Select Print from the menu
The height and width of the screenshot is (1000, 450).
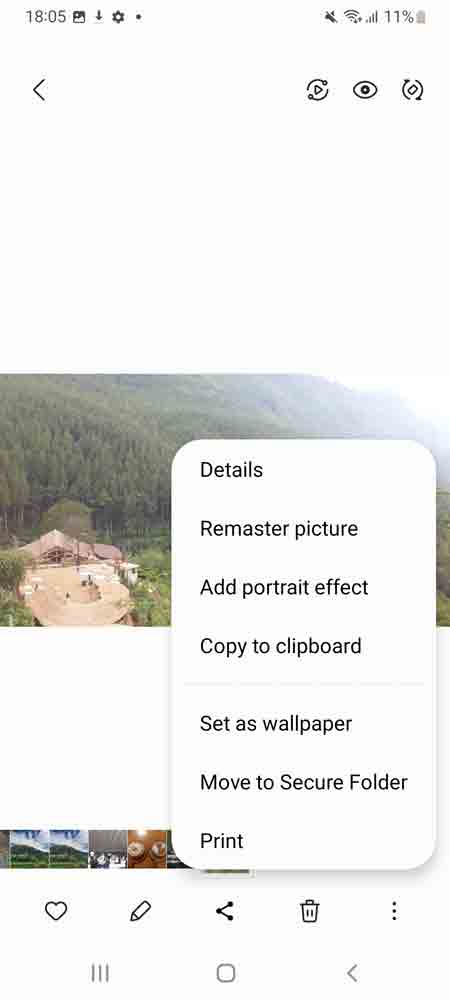pyautogui.click(x=222, y=841)
